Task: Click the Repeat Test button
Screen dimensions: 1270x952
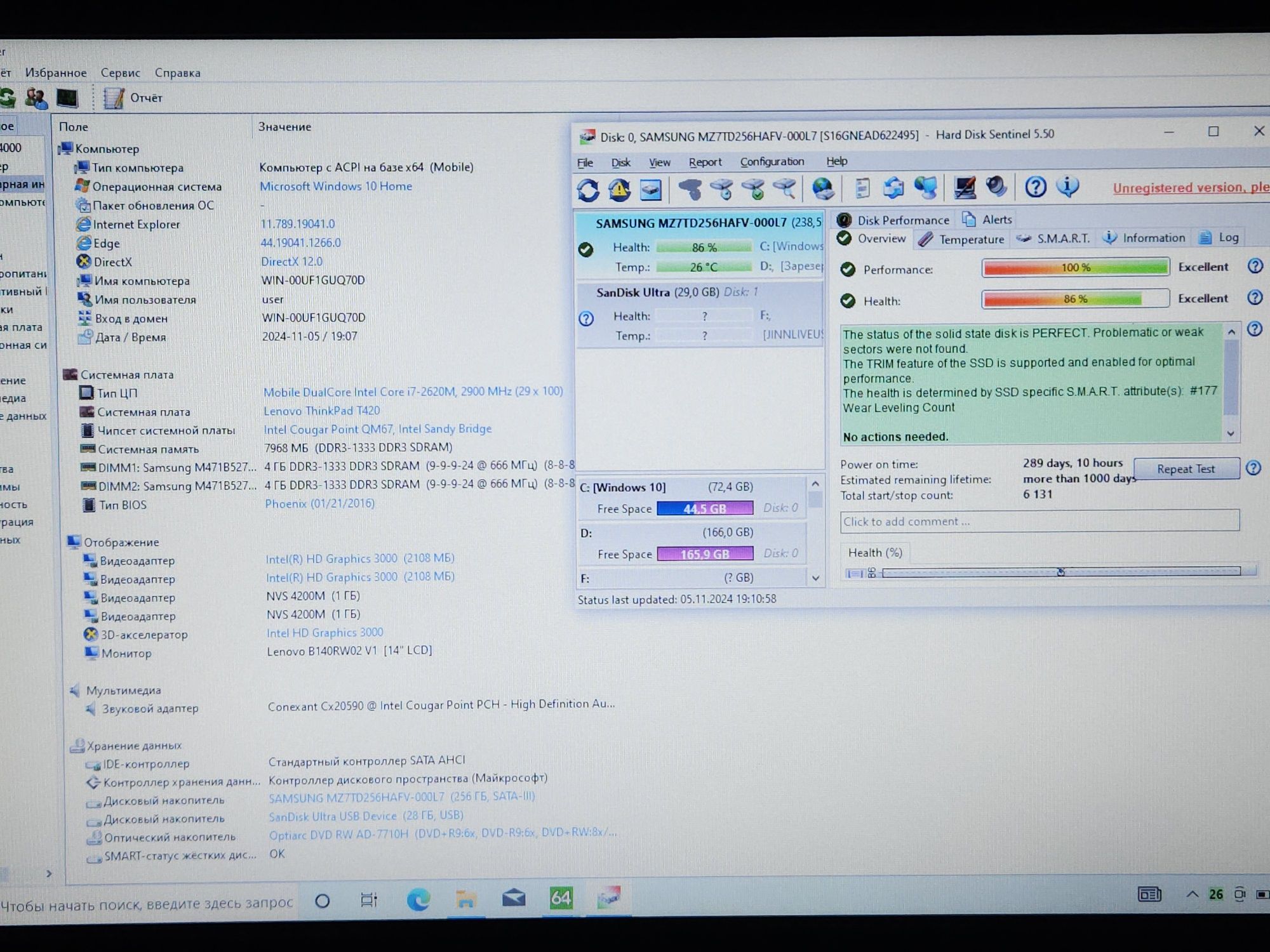Action: click(1186, 469)
